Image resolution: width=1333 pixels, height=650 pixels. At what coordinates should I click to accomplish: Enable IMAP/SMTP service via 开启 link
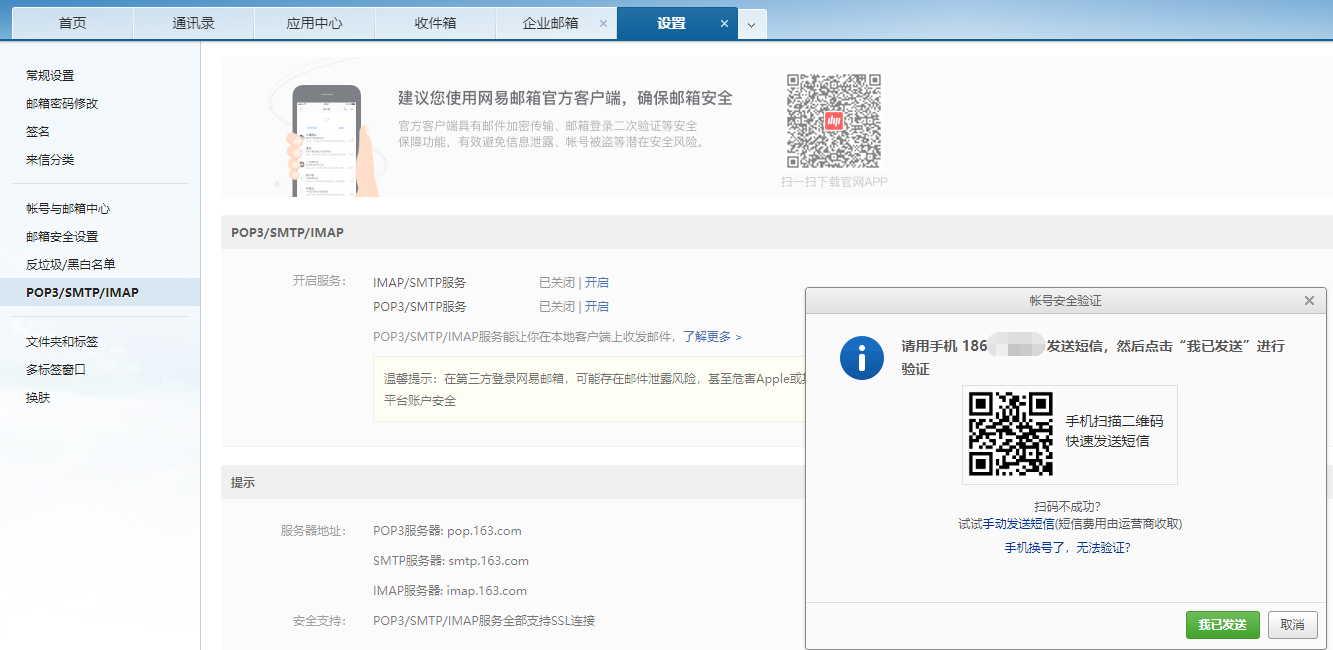click(597, 282)
